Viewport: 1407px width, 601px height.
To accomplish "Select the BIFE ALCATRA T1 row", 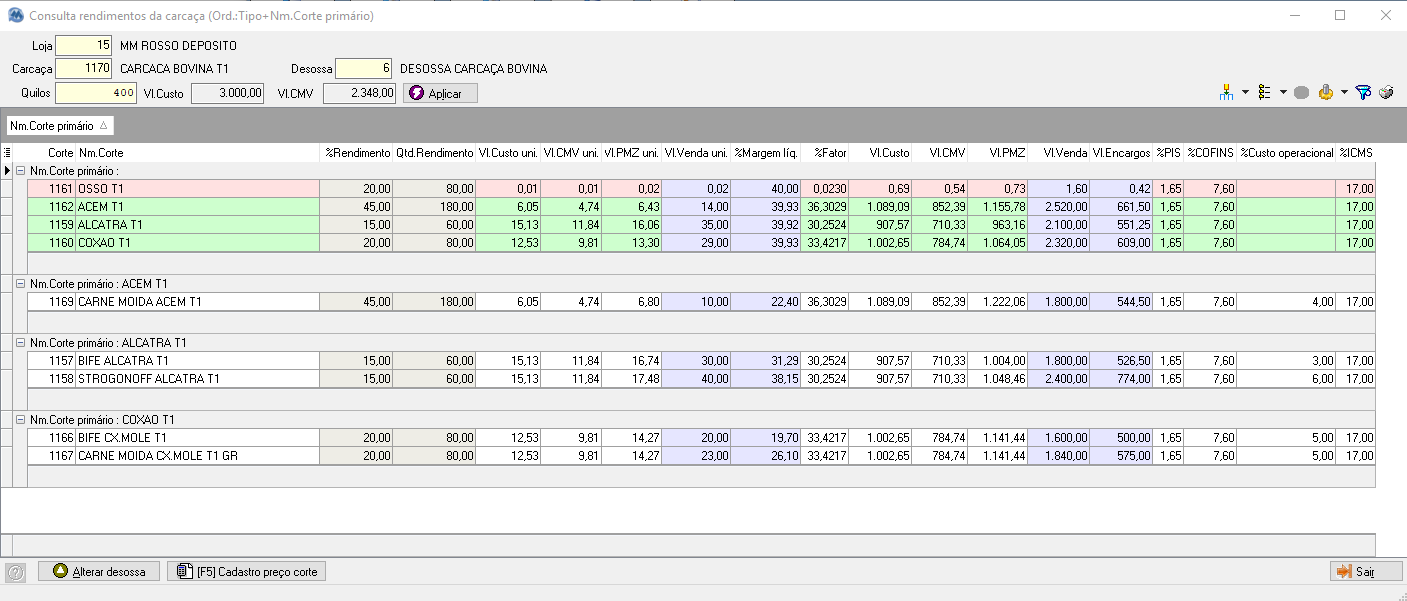I will click(x=701, y=361).
